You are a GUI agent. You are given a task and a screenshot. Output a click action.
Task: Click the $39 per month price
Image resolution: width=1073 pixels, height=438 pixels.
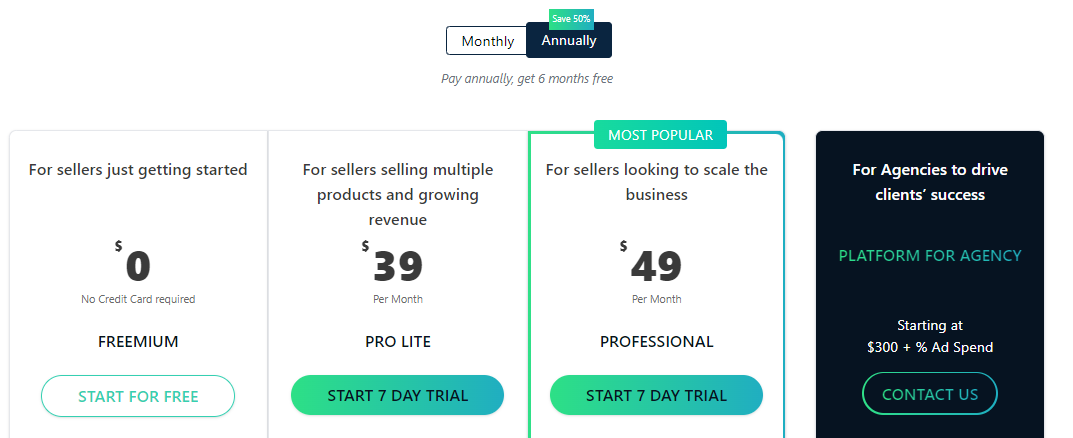(x=393, y=263)
